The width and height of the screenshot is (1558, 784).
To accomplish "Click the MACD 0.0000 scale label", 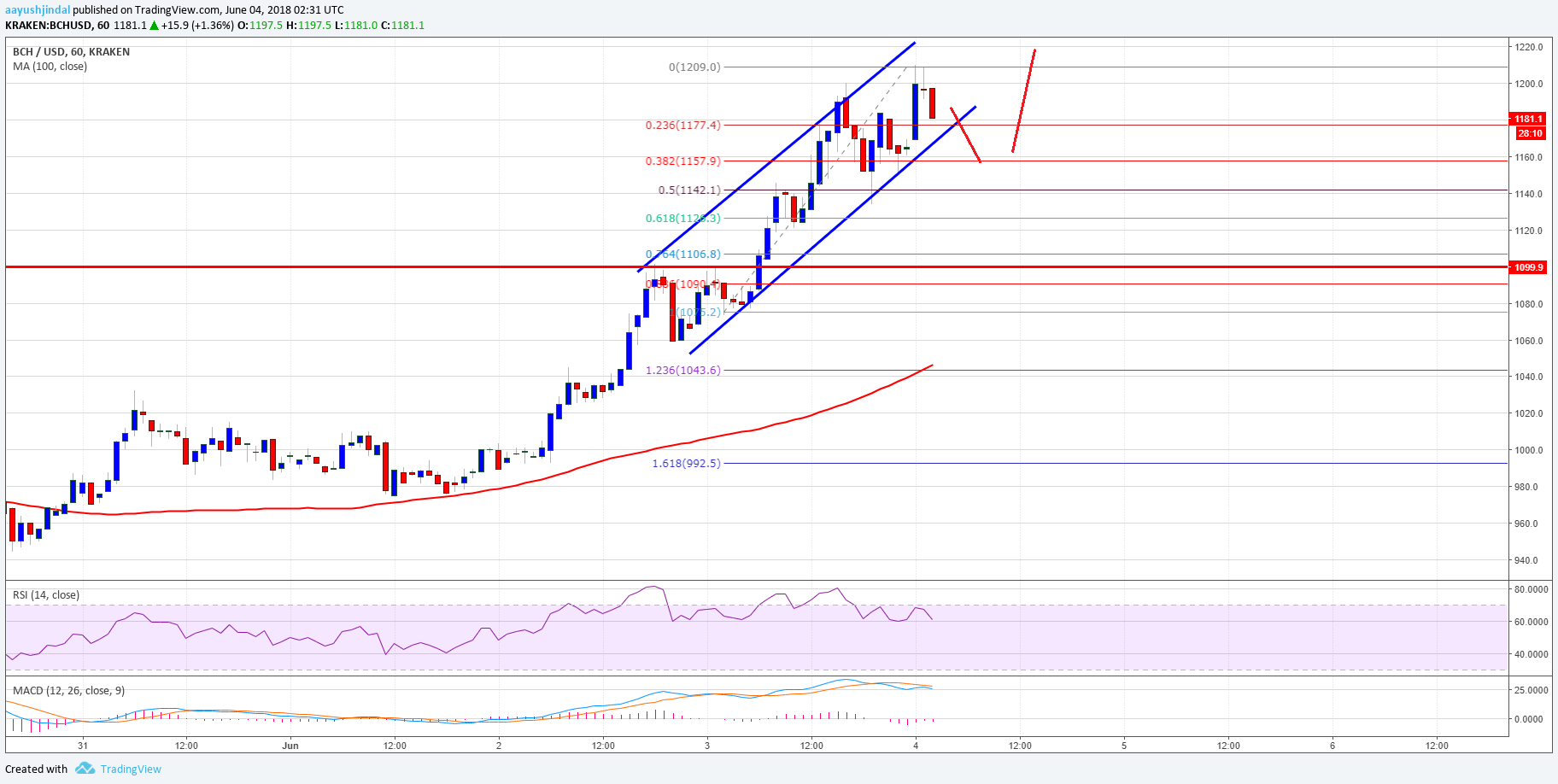I will [1528, 719].
